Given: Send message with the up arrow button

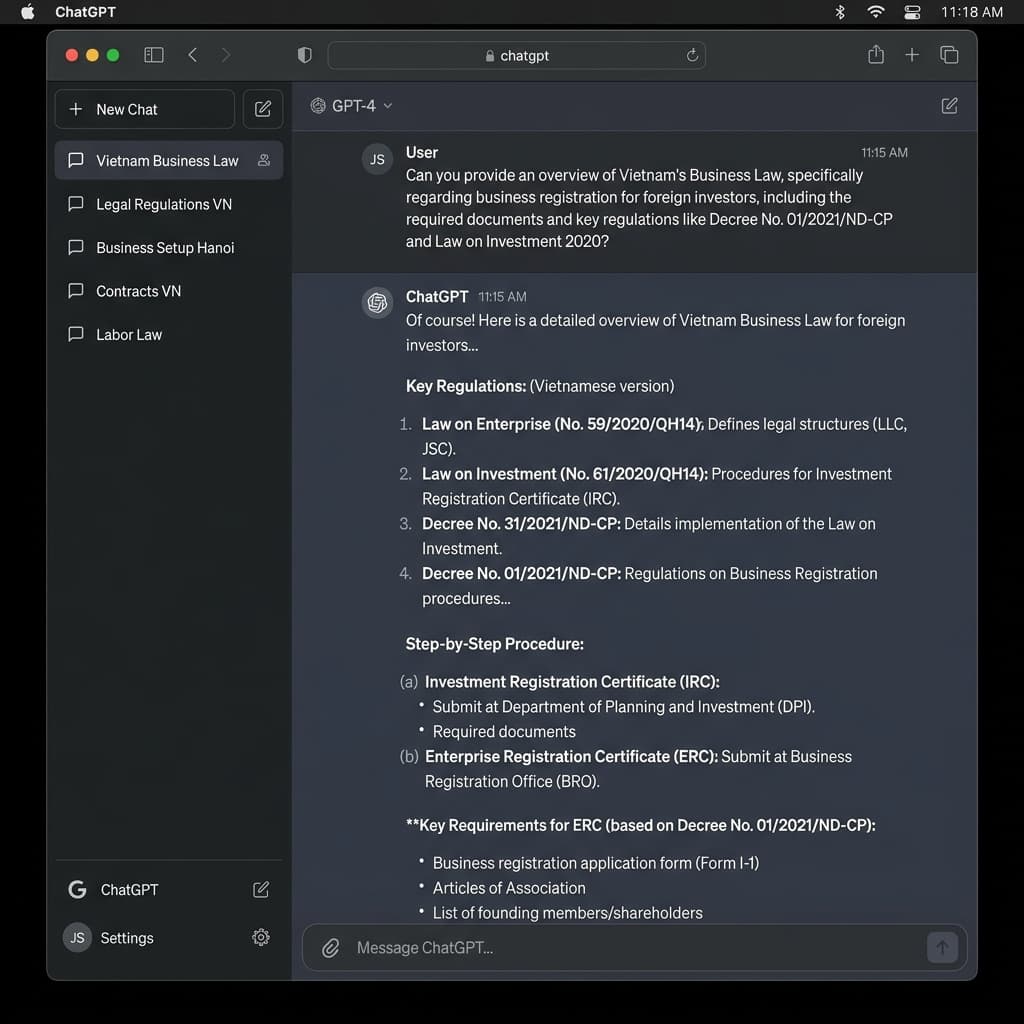Looking at the screenshot, I should tap(942, 948).
